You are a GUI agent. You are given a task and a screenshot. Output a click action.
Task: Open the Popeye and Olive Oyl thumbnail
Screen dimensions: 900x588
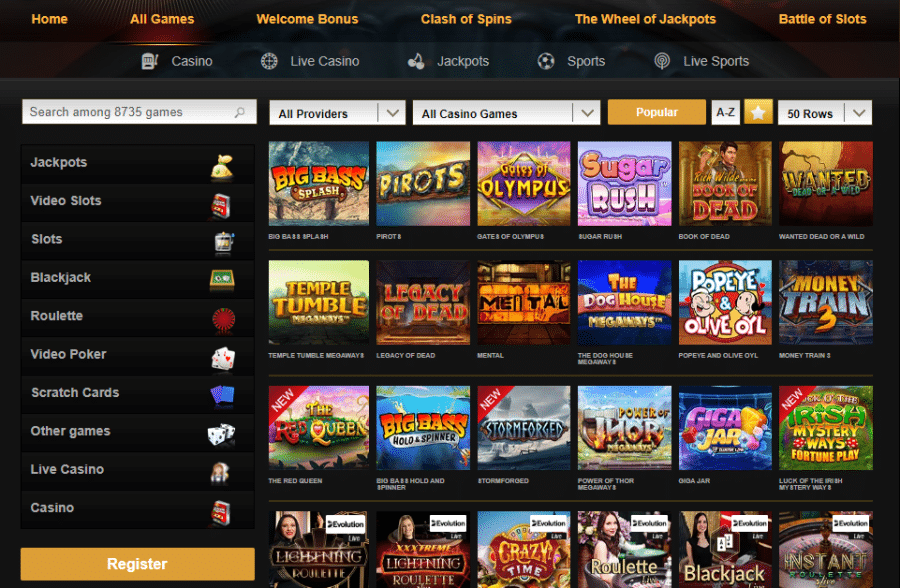[725, 303]
